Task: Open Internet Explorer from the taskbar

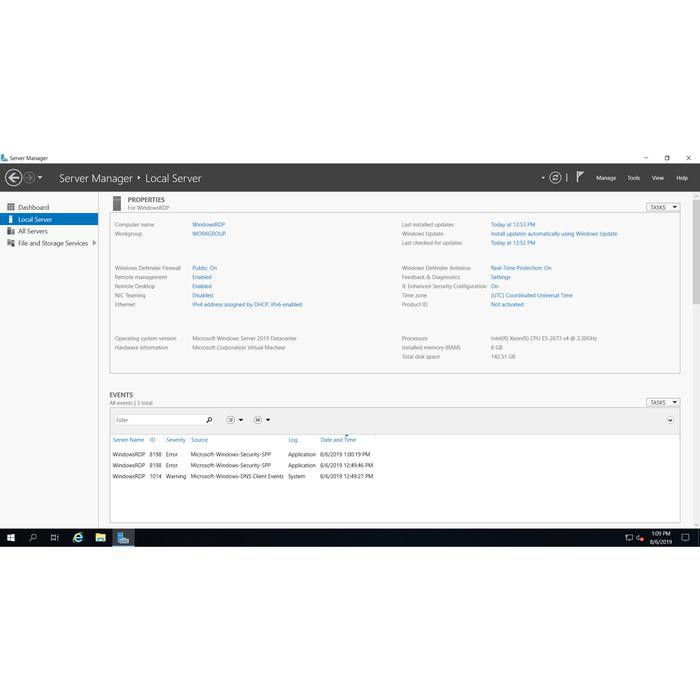Action: click(x=78, y=538)
